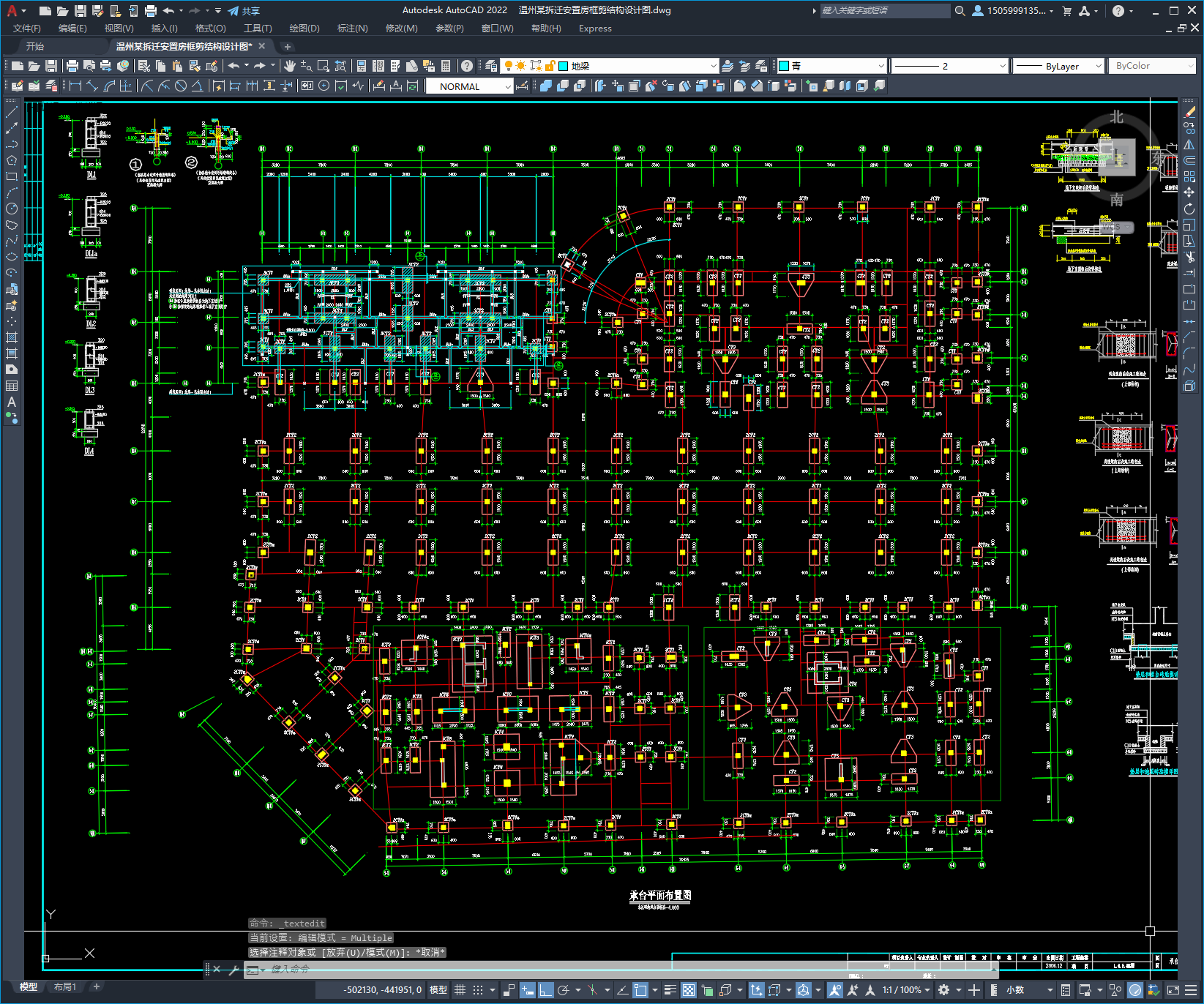Close the 温州某拆迁安置房 drawing tab
This screenshot has height=1004, width=1204.
pyautogui.click(x=261, y=46)
